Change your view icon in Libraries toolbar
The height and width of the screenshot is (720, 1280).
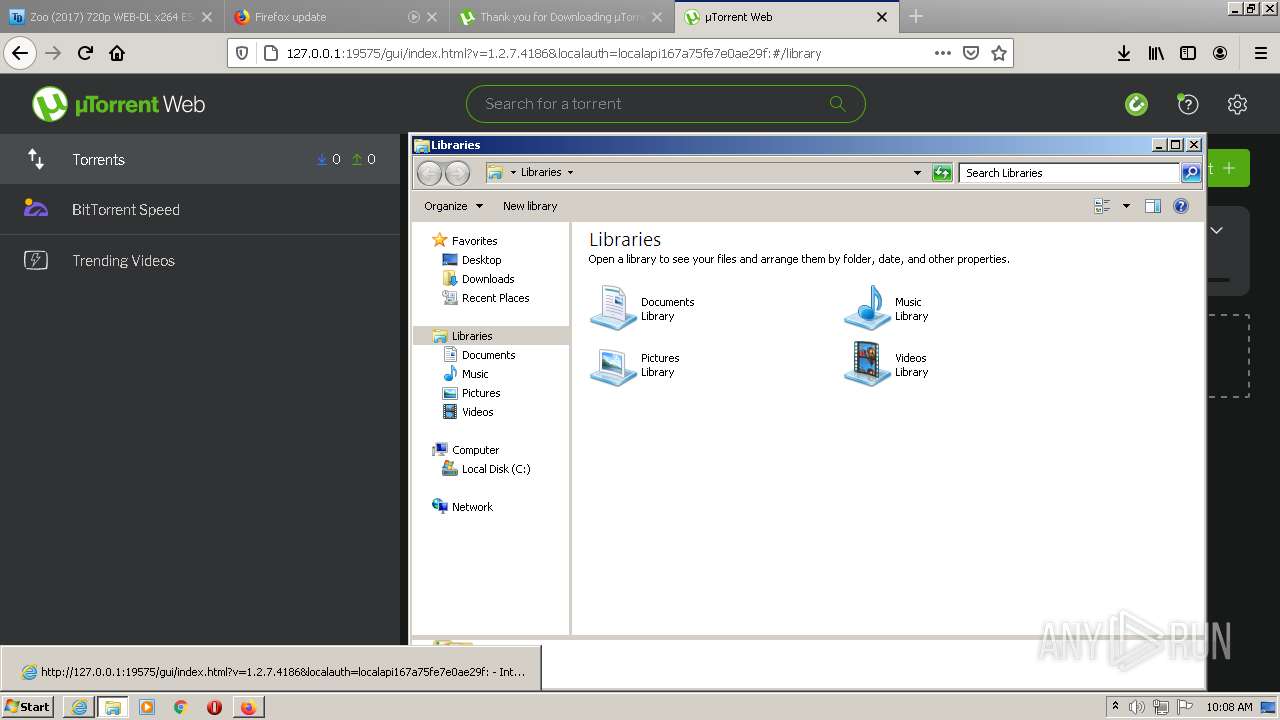[x=1102, y=206]
